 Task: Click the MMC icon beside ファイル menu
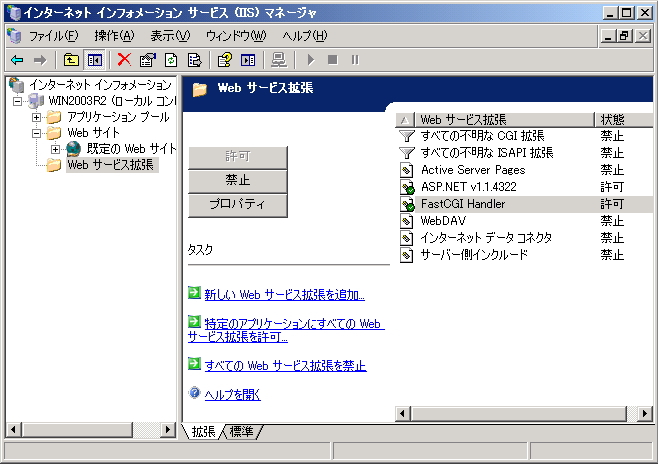(14, 36)
